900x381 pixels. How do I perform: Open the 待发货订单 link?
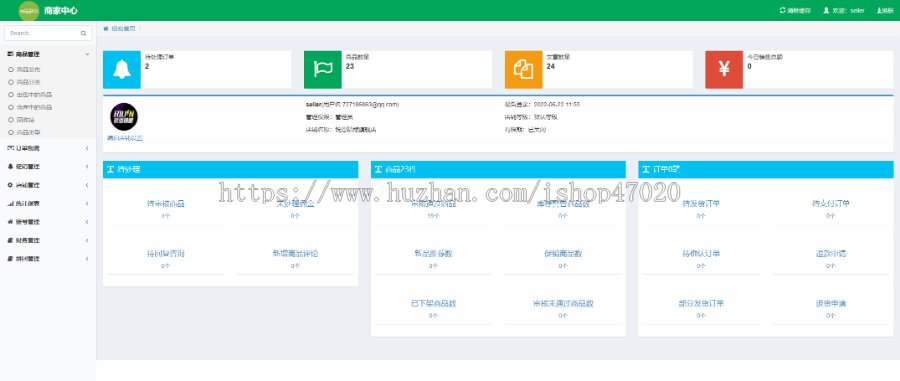701,204
